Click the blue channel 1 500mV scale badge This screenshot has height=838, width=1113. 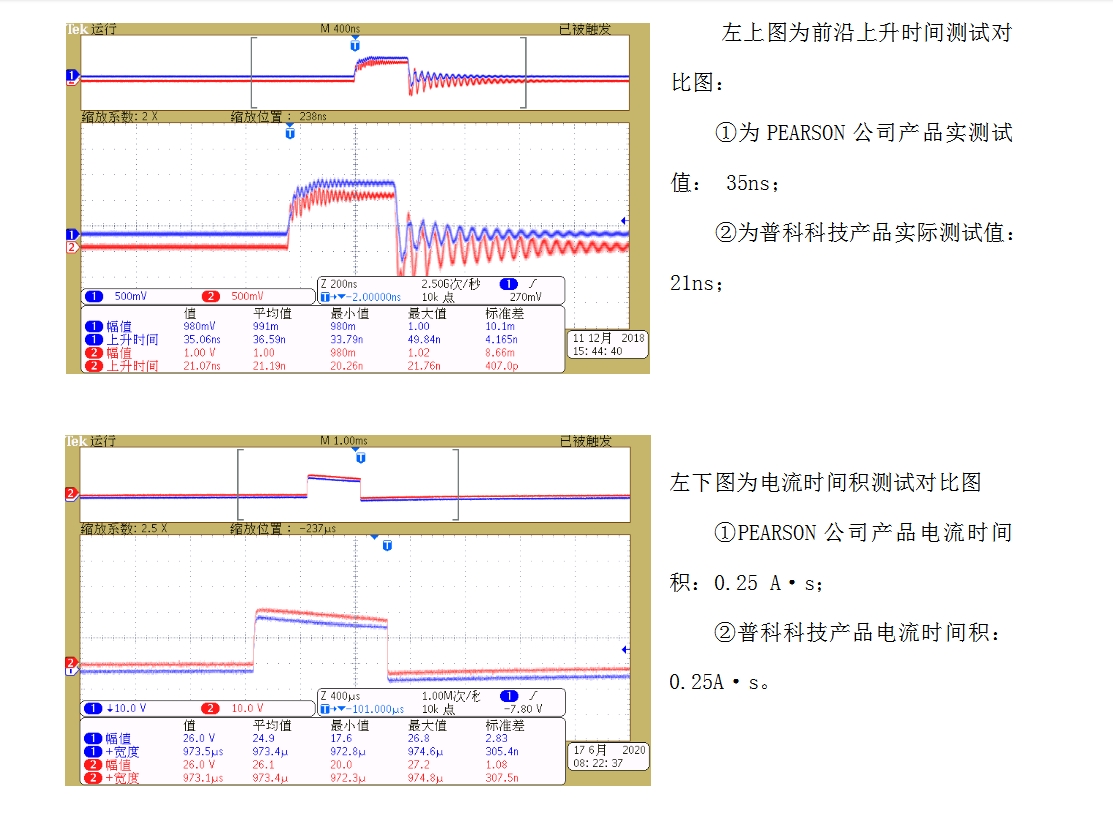(x=117, y=297)
